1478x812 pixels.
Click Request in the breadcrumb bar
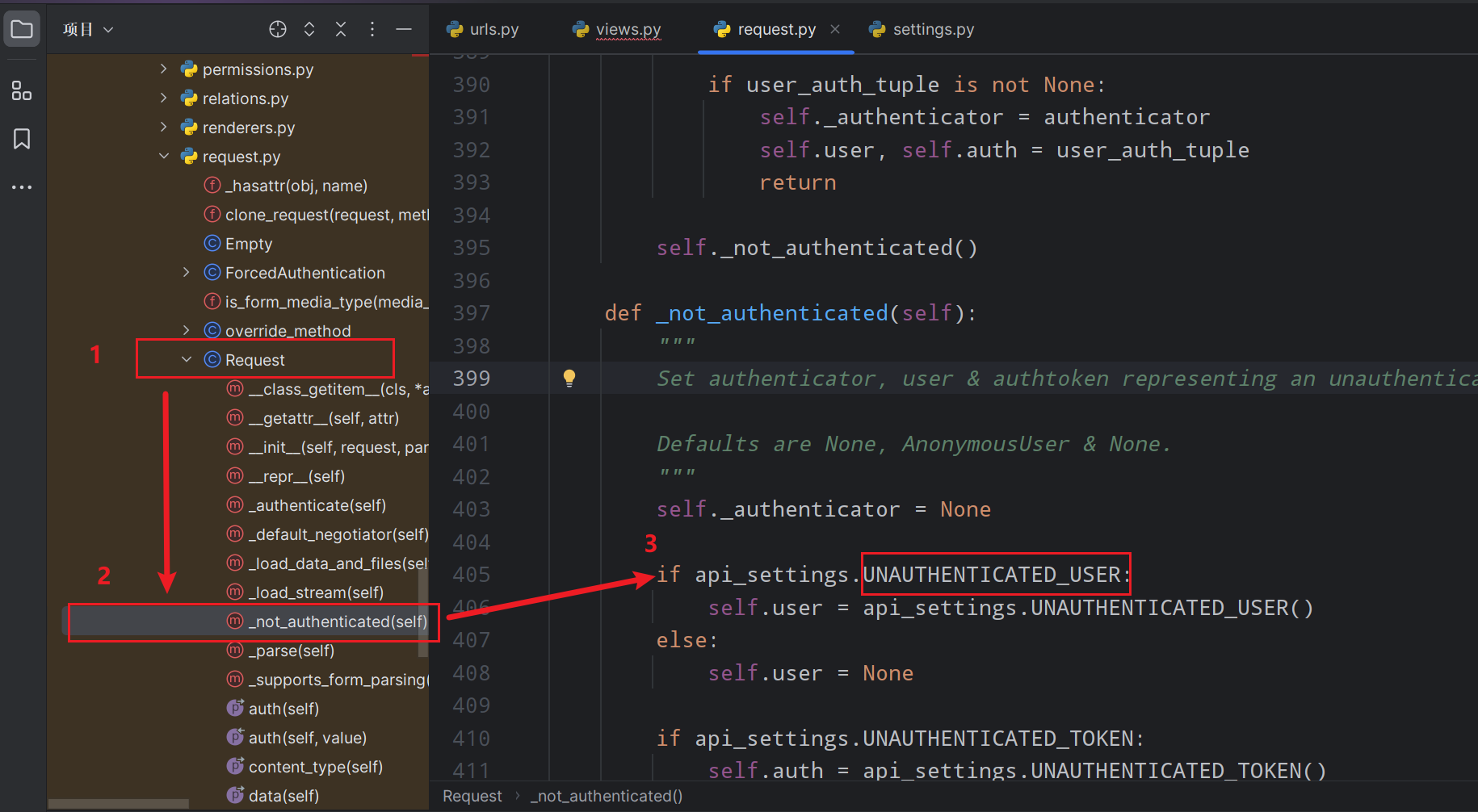[472, 796]
